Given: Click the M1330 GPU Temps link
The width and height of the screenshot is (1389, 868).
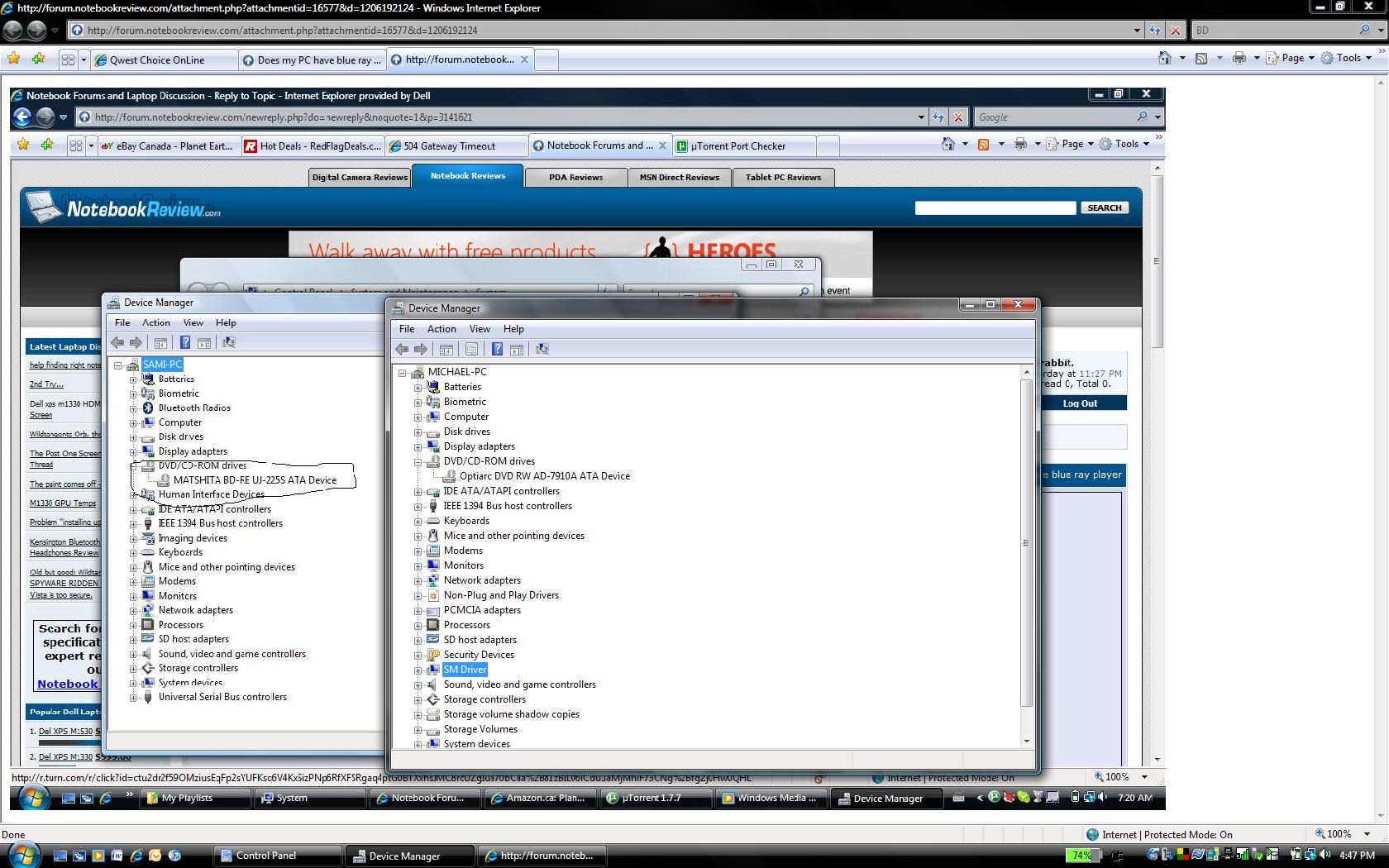Looking at the screenshot, I should click(x=63, y=503).
